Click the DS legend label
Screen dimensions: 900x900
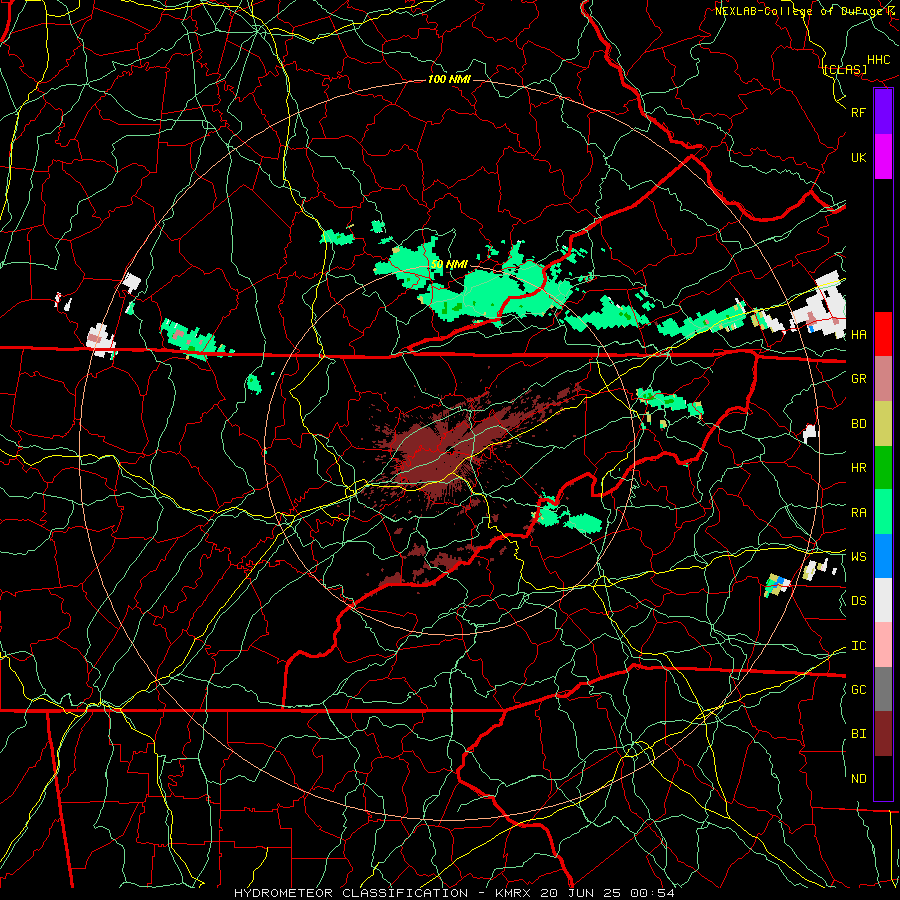pos(859,600)
